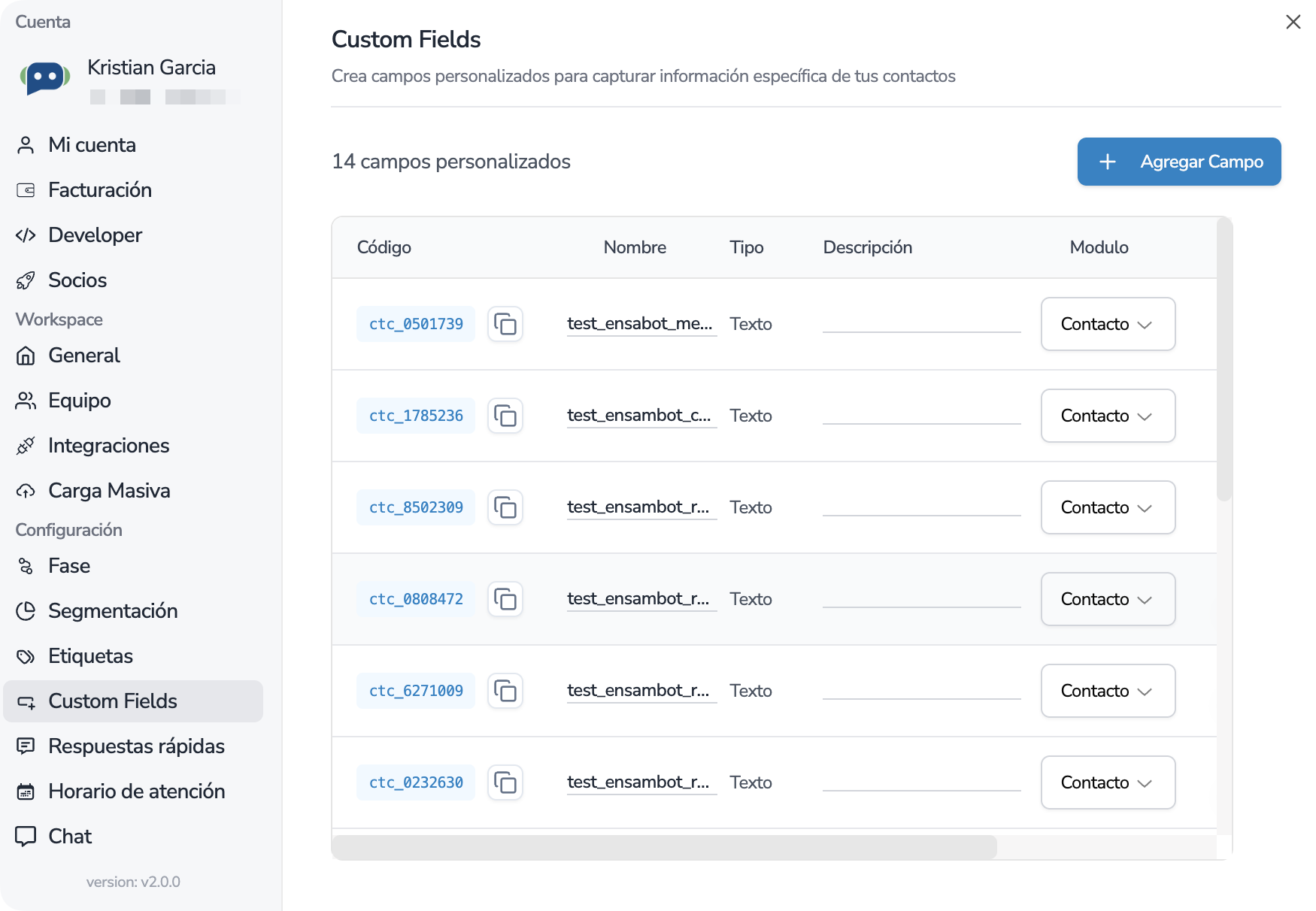Click the General home icon
Image resolution: width=1316 pixels, height=911 pixels.
point(26,356)
